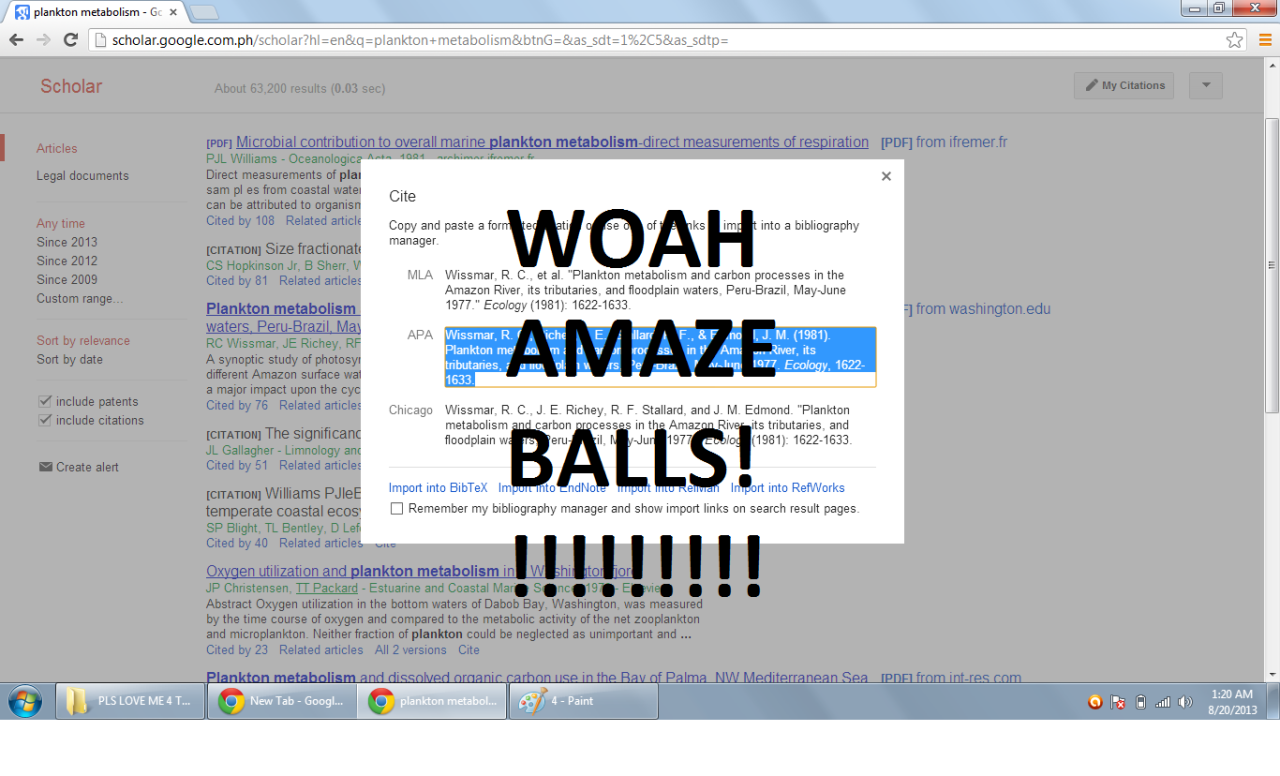
Task: Switch to New Tab - Google Chrome taskbar item
Action: 282,701
